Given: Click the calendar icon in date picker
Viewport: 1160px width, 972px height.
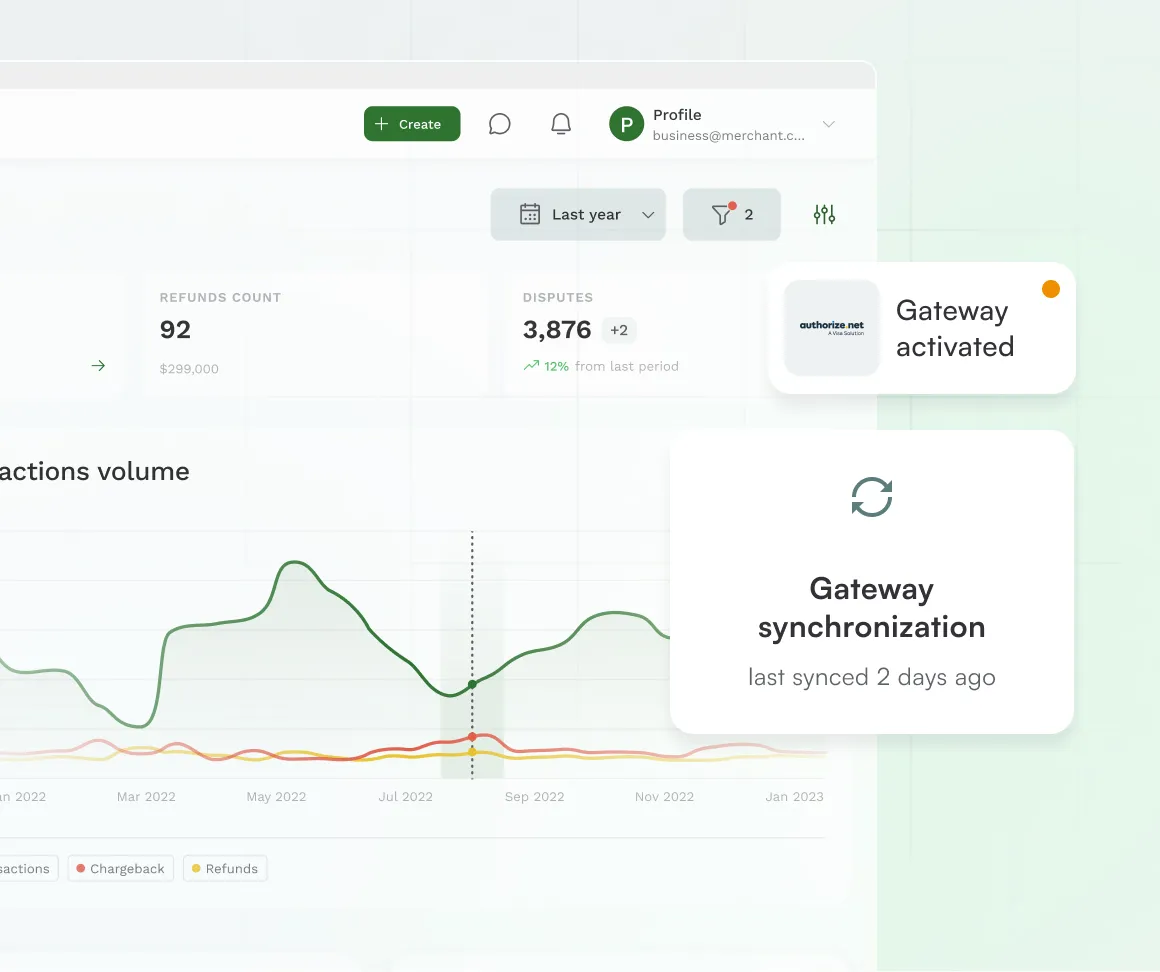Looking at the screenshot, I should coord(530,214).
